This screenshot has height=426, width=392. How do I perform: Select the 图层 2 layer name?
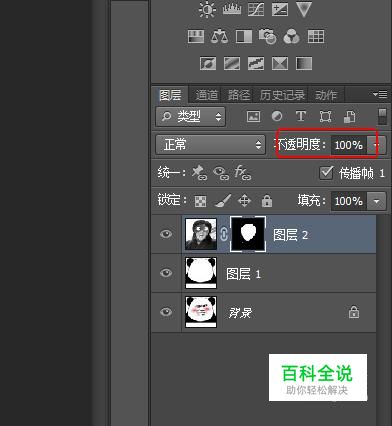tap(290, 235)
